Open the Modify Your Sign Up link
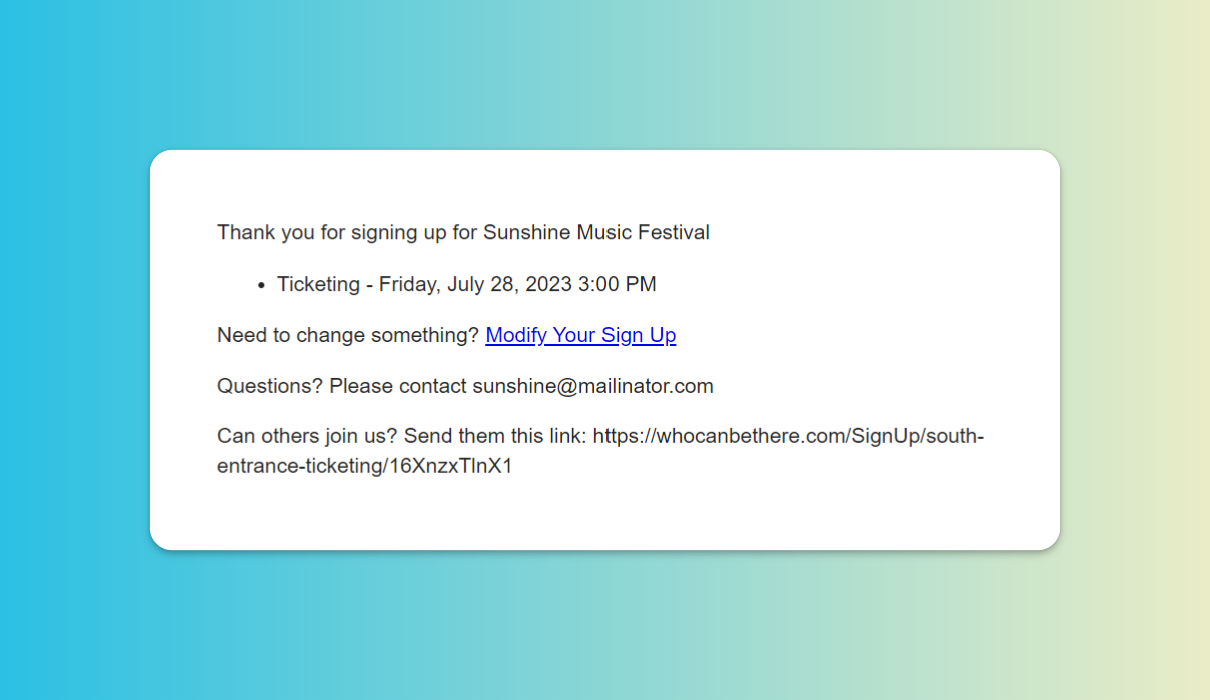Image resolution: width=1210 pixels, height=700 pixels. pyautogui.click(x=581, y=335)
